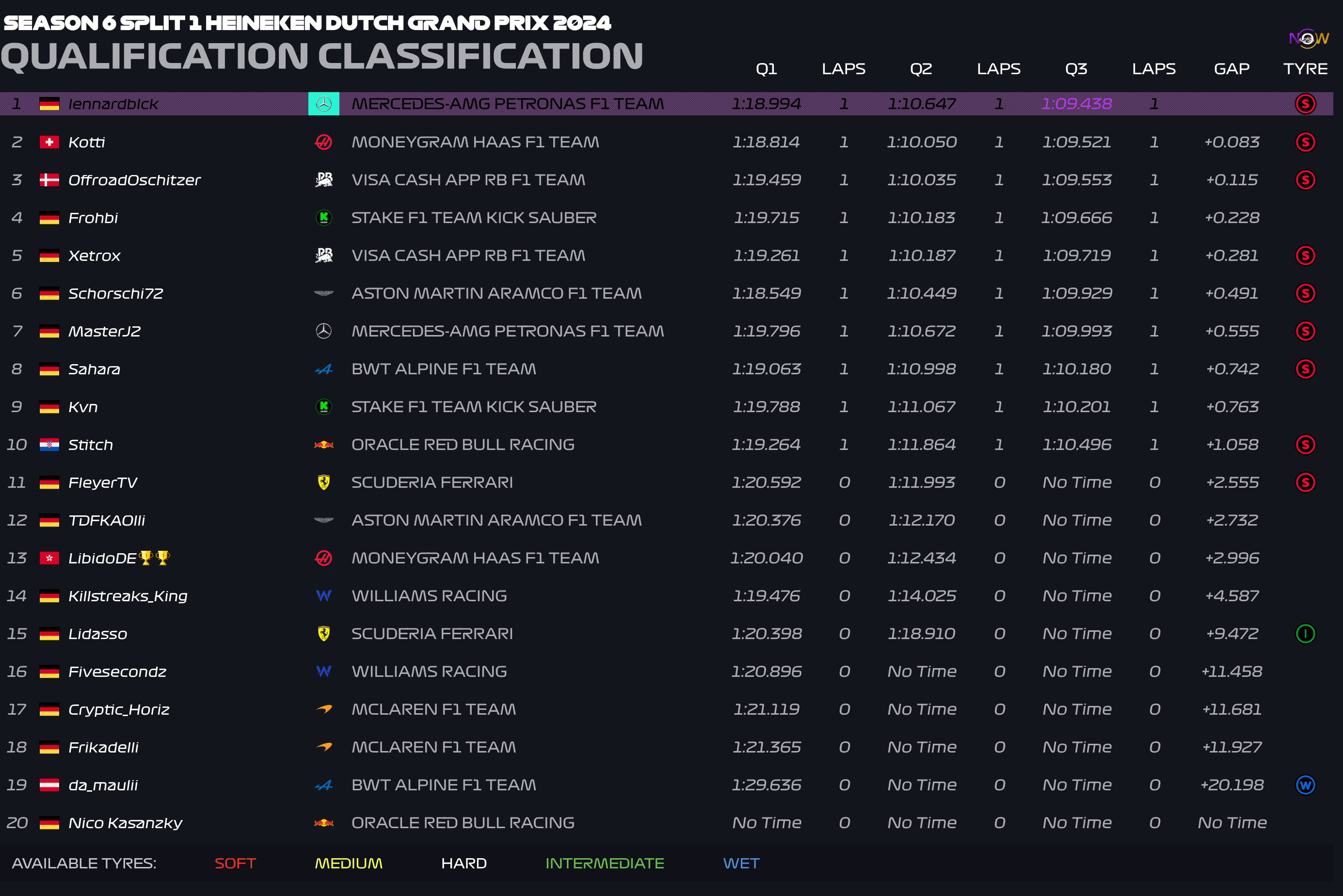Click the Ferrari logo in FleyerTV's row
This screenshot has width=1343, height=896.
click(324, 482)
